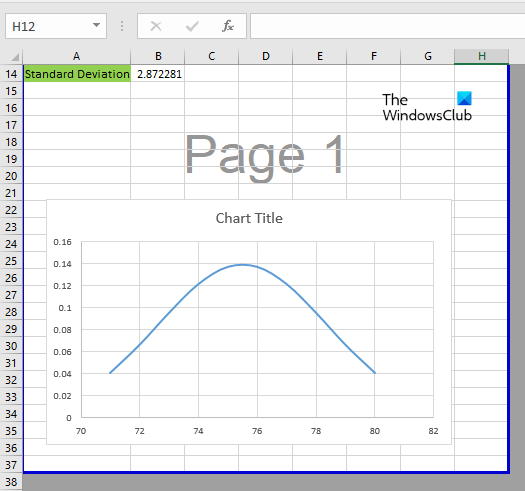Click the 74 horizontal axis label
This screenshot has width=525, height=491.
click(x=199, y=431)
